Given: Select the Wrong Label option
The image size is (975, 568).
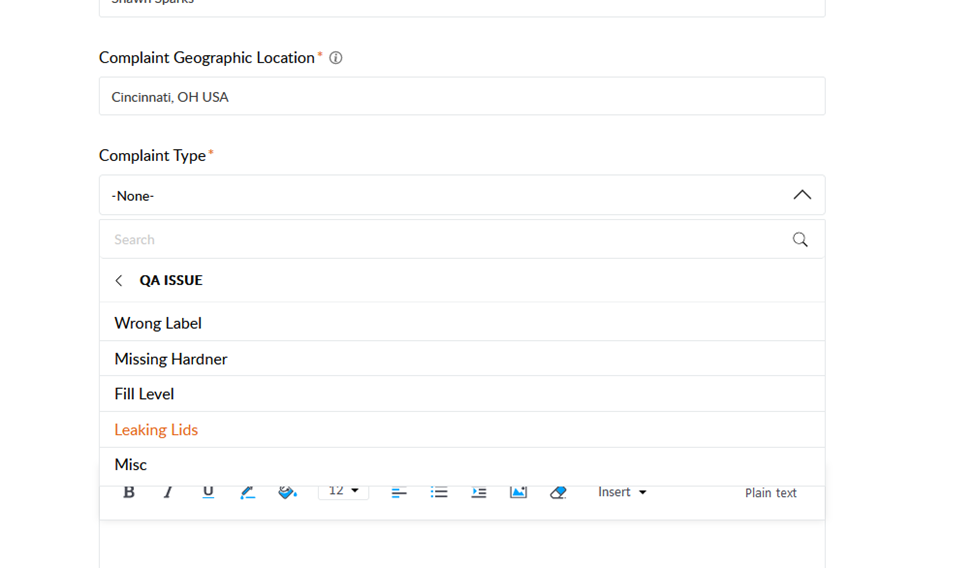Looking at the screenshot, I should [x=158, y=323].
